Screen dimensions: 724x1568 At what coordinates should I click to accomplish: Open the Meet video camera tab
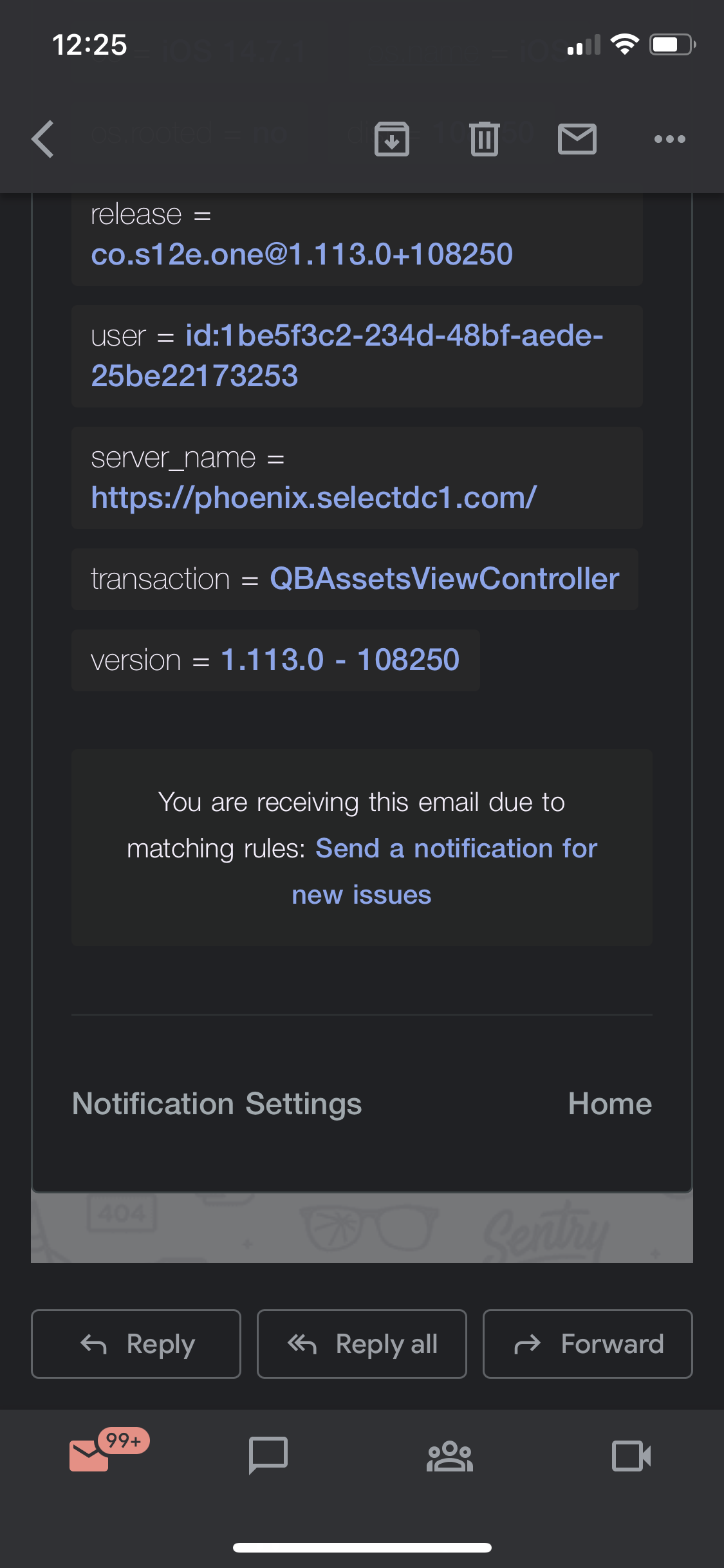631,1456
